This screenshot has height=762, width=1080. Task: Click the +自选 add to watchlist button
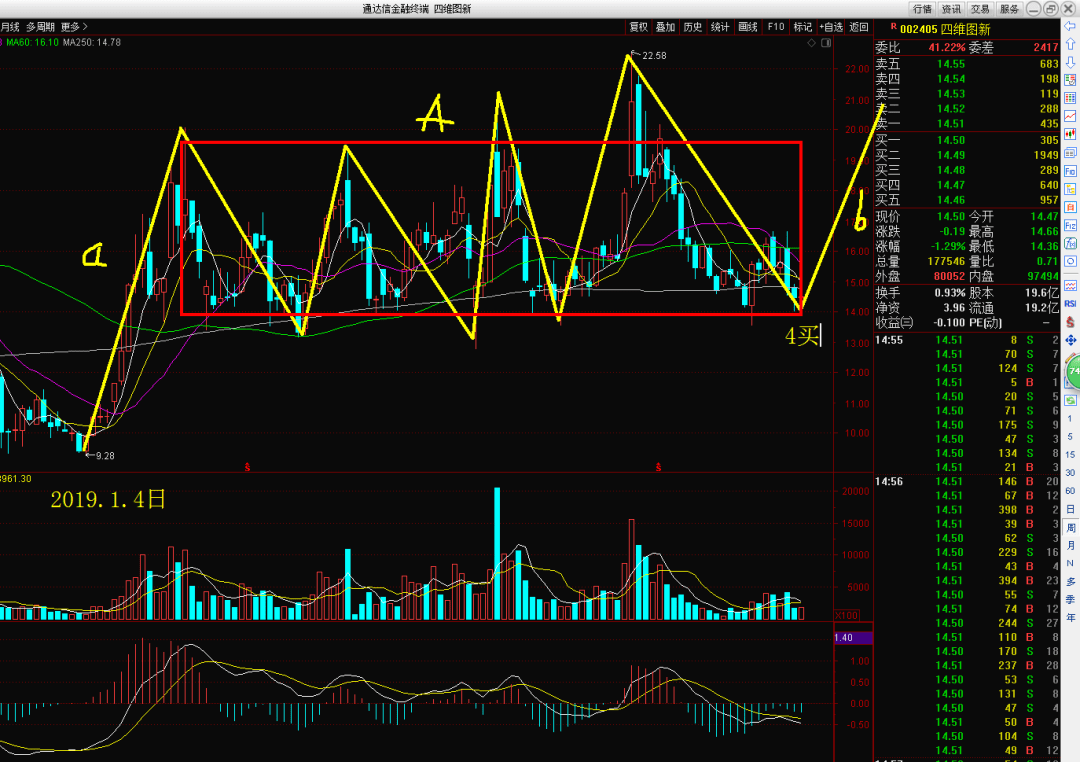point(831,27)
